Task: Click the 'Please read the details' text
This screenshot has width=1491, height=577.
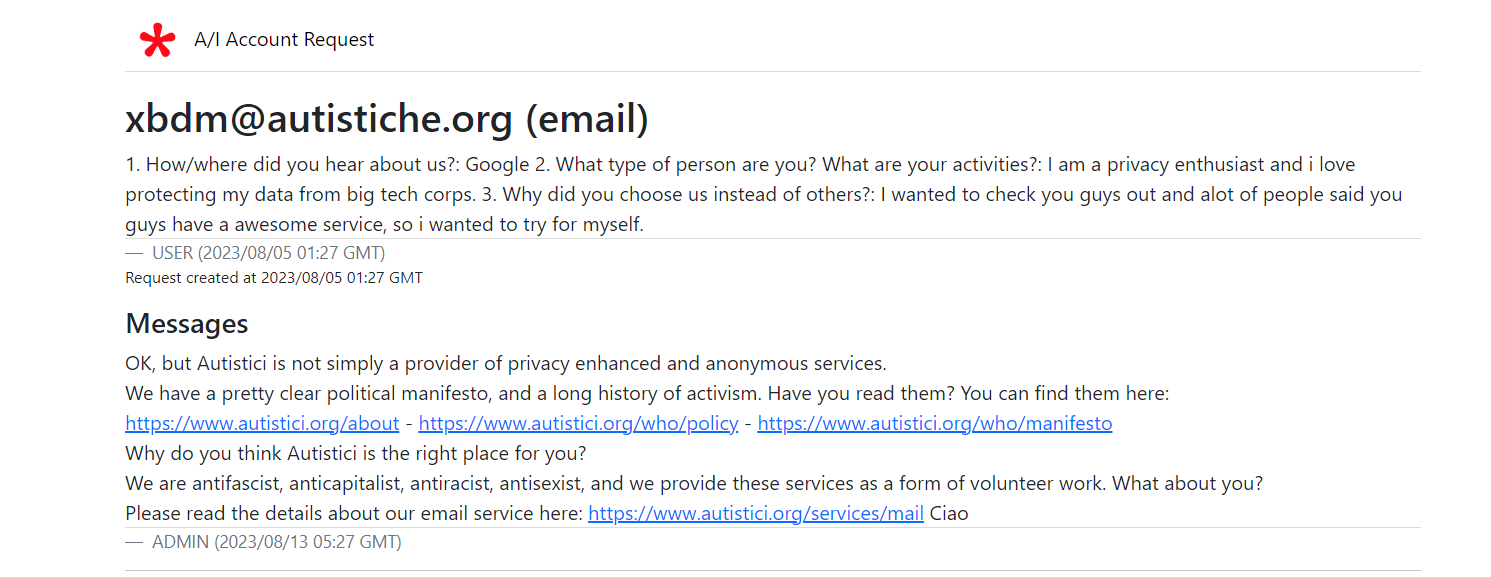Action: click(x=355, y=514)
